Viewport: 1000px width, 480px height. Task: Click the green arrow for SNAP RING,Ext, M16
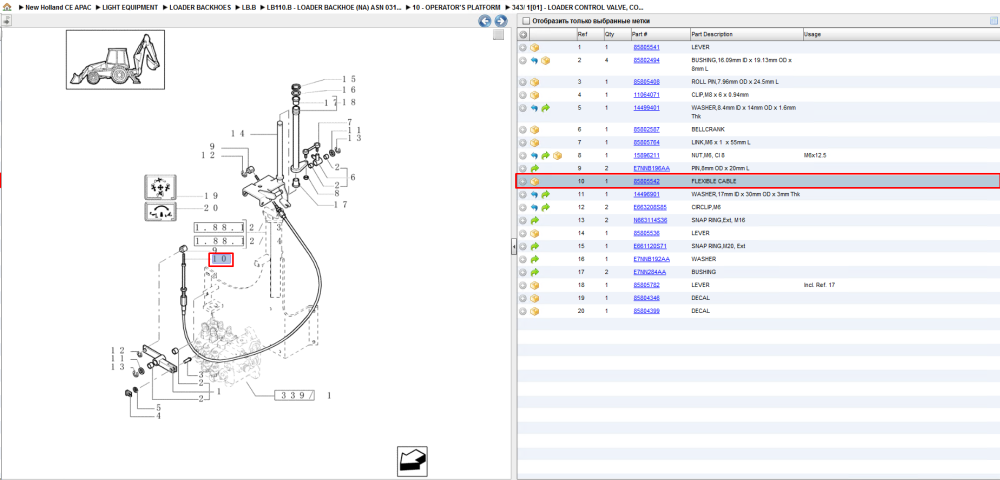click(534, 221)
